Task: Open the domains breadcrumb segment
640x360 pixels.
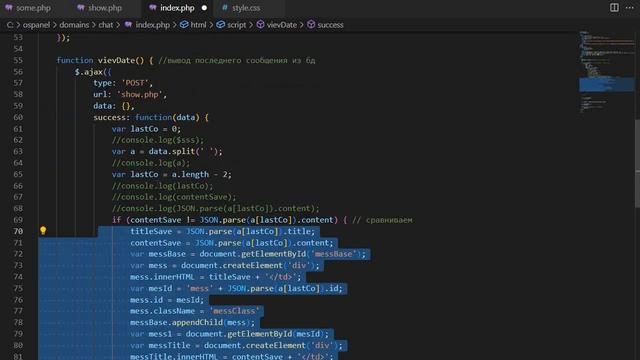Action: coord(74,25)
